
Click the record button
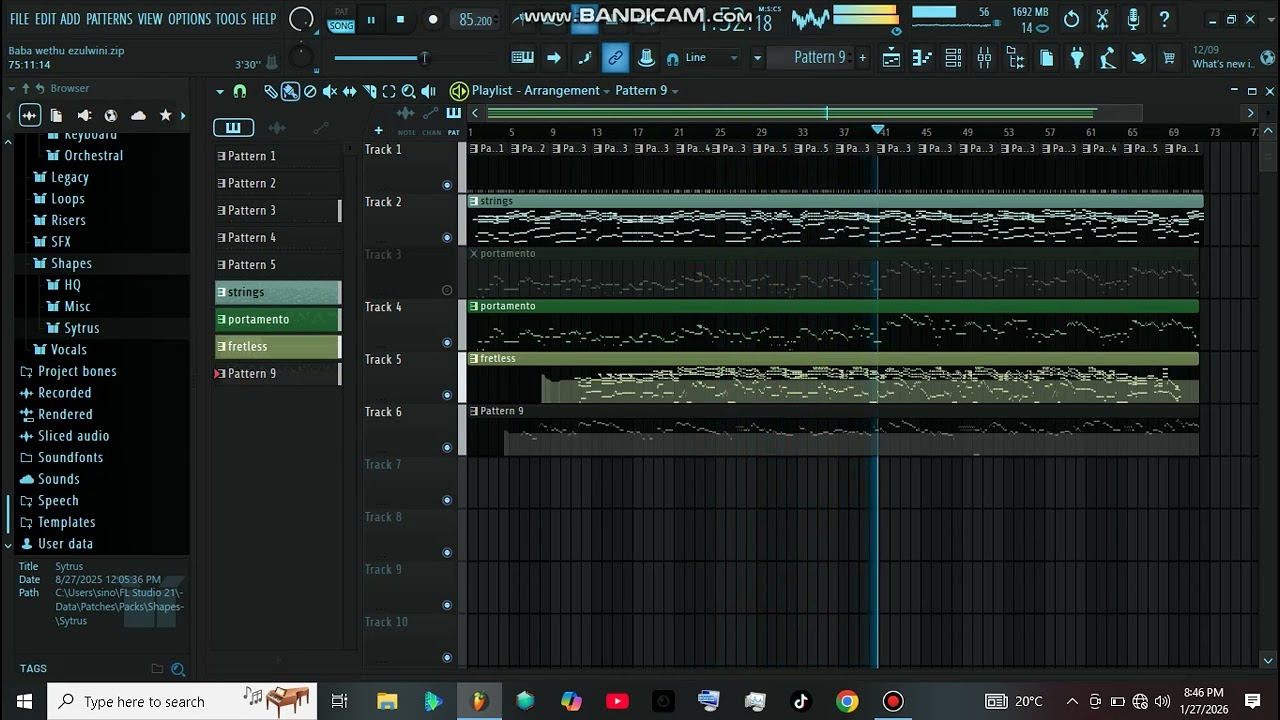click(432, 19)
